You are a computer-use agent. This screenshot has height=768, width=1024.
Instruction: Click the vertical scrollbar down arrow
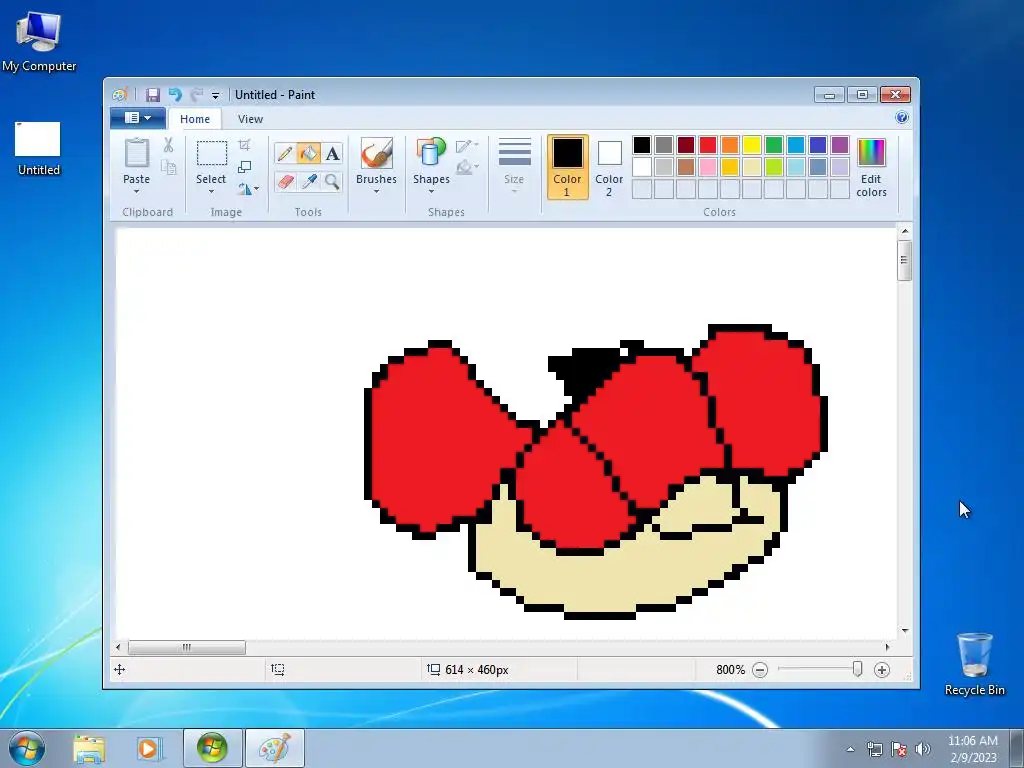click(x=904, y=630)
